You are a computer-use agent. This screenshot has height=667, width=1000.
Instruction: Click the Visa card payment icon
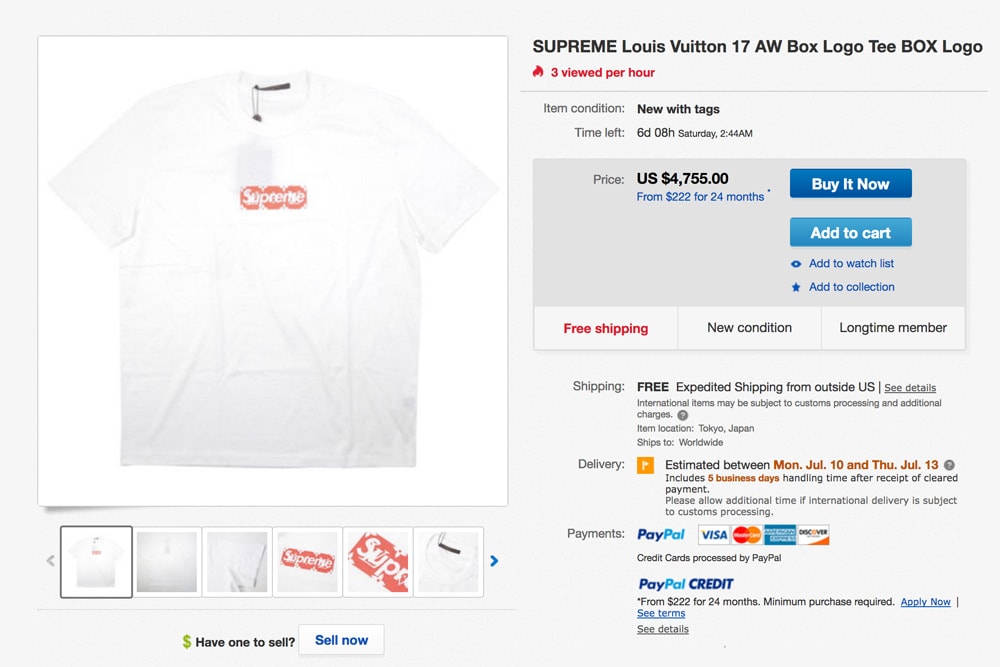pos(713,535)
